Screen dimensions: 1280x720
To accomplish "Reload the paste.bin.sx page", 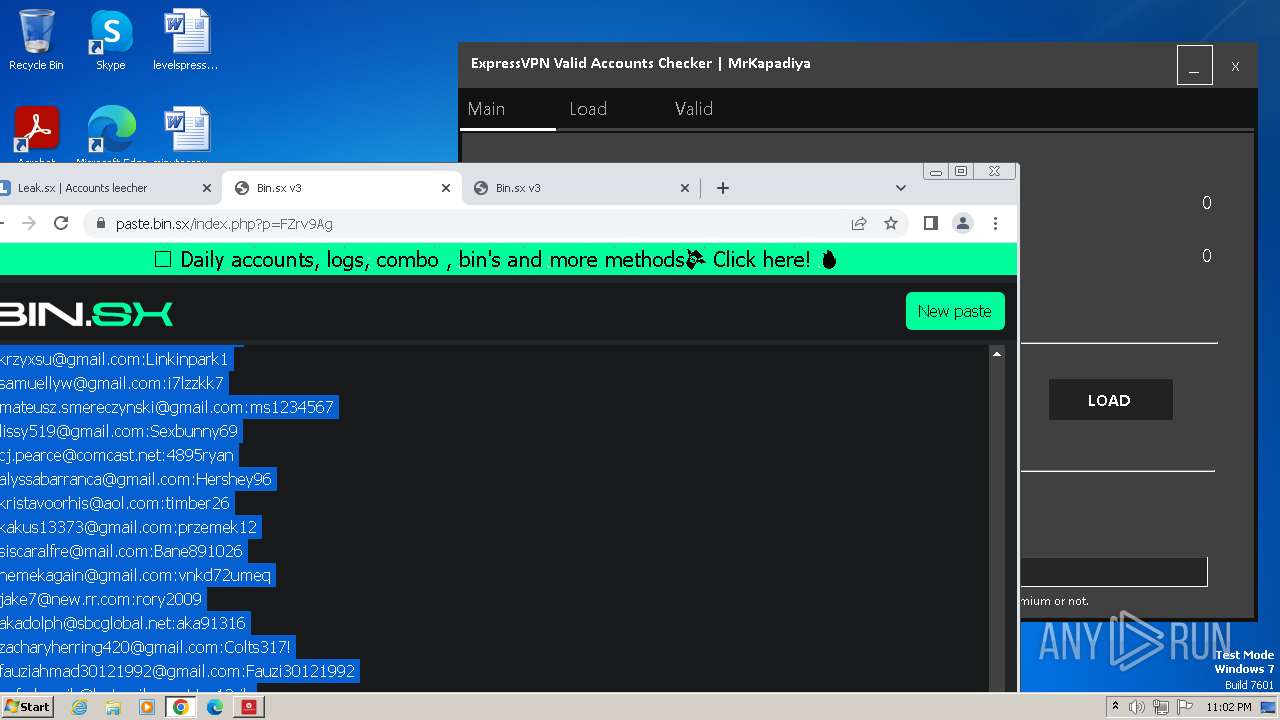I will tap(61, 224).
